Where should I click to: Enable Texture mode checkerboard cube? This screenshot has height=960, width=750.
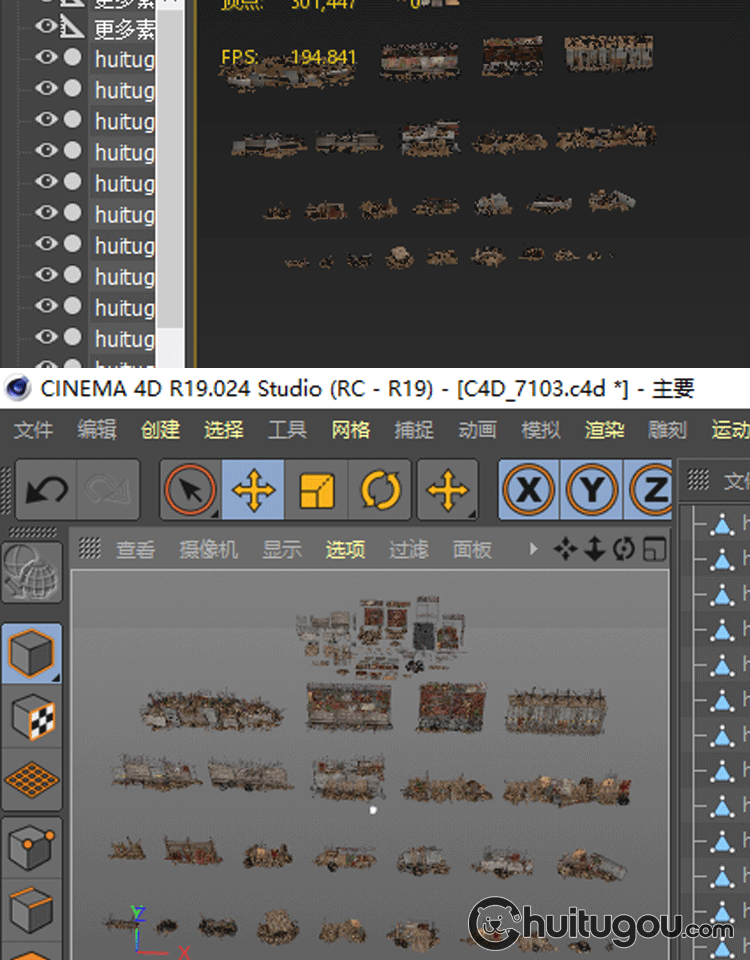pos(32,716)
